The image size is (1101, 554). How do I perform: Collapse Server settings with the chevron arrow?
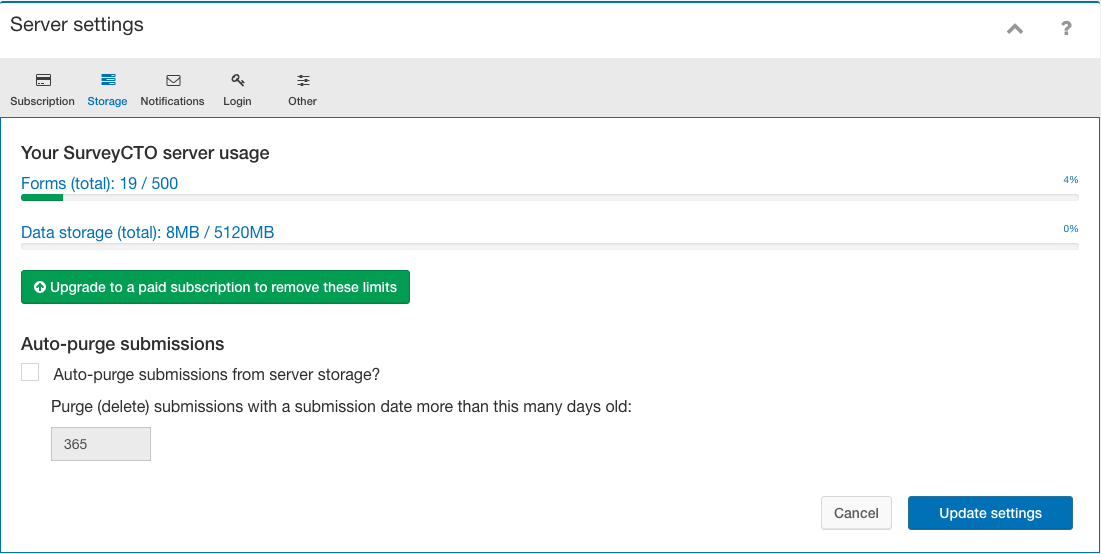pyautogui.click(x=1015, y=29)
